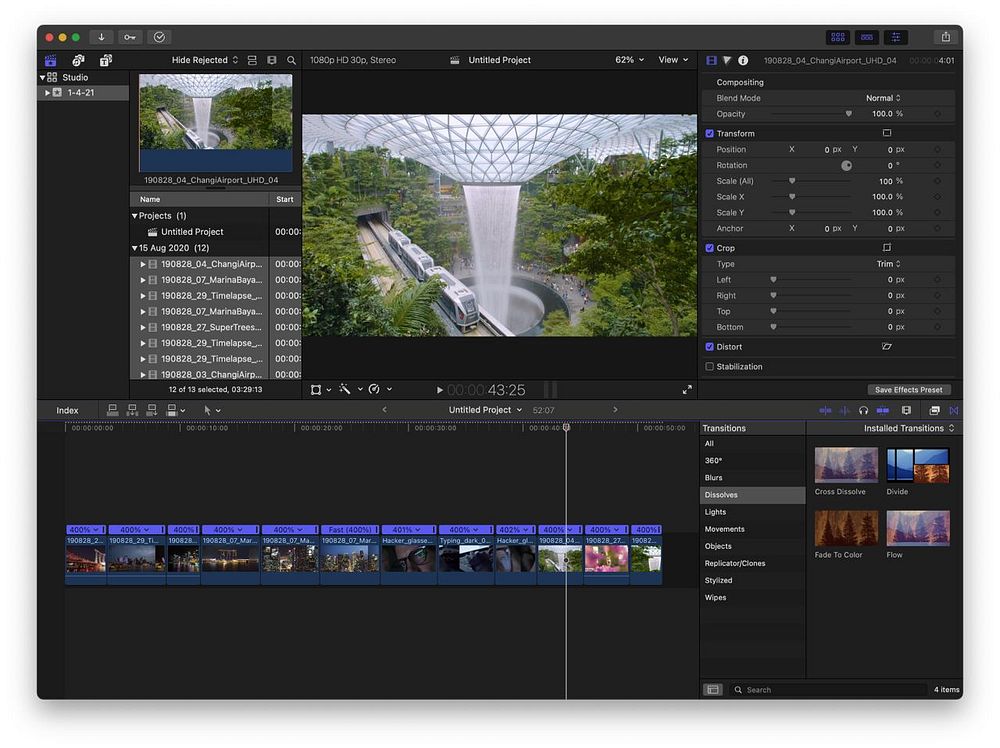The image size is (1000, 748).
Task: Open the Blend Mode Normal dropdown
Action: (x=883, y=98)
